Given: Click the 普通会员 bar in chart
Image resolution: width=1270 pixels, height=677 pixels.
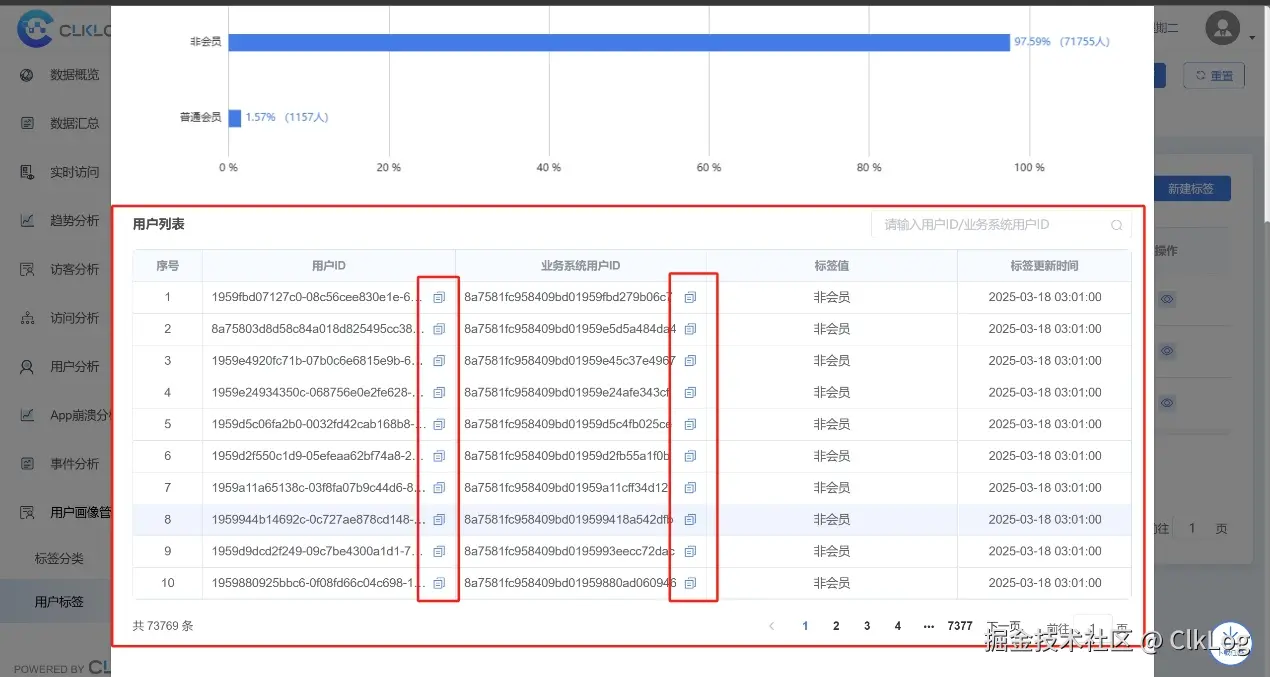Looking at the screenshot, I should (x=235, y=117).
